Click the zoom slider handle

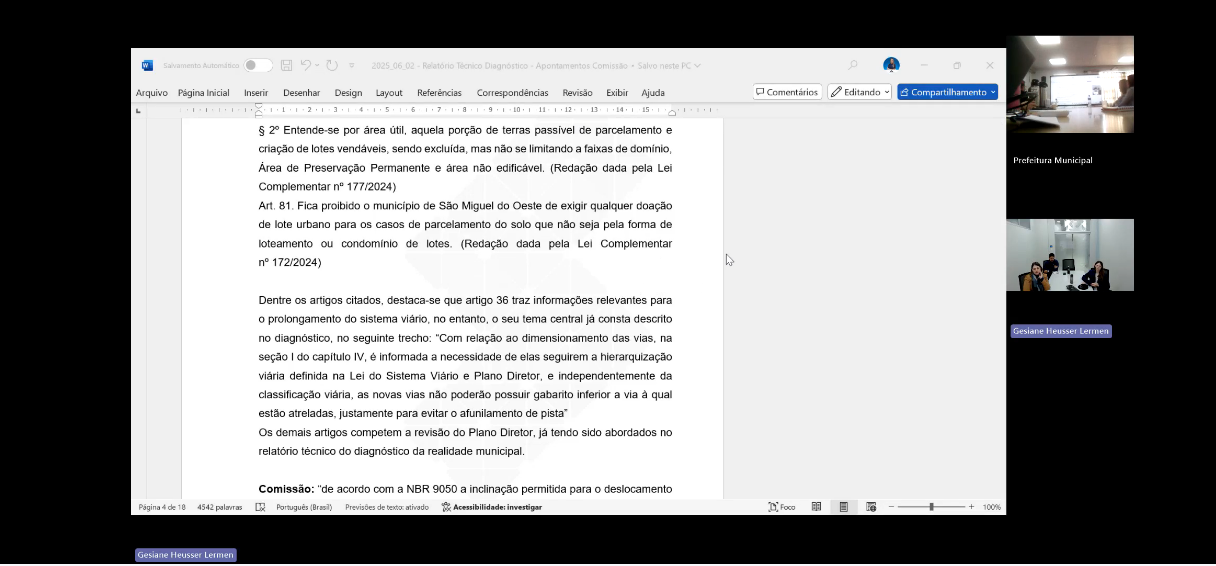(931, 507)
